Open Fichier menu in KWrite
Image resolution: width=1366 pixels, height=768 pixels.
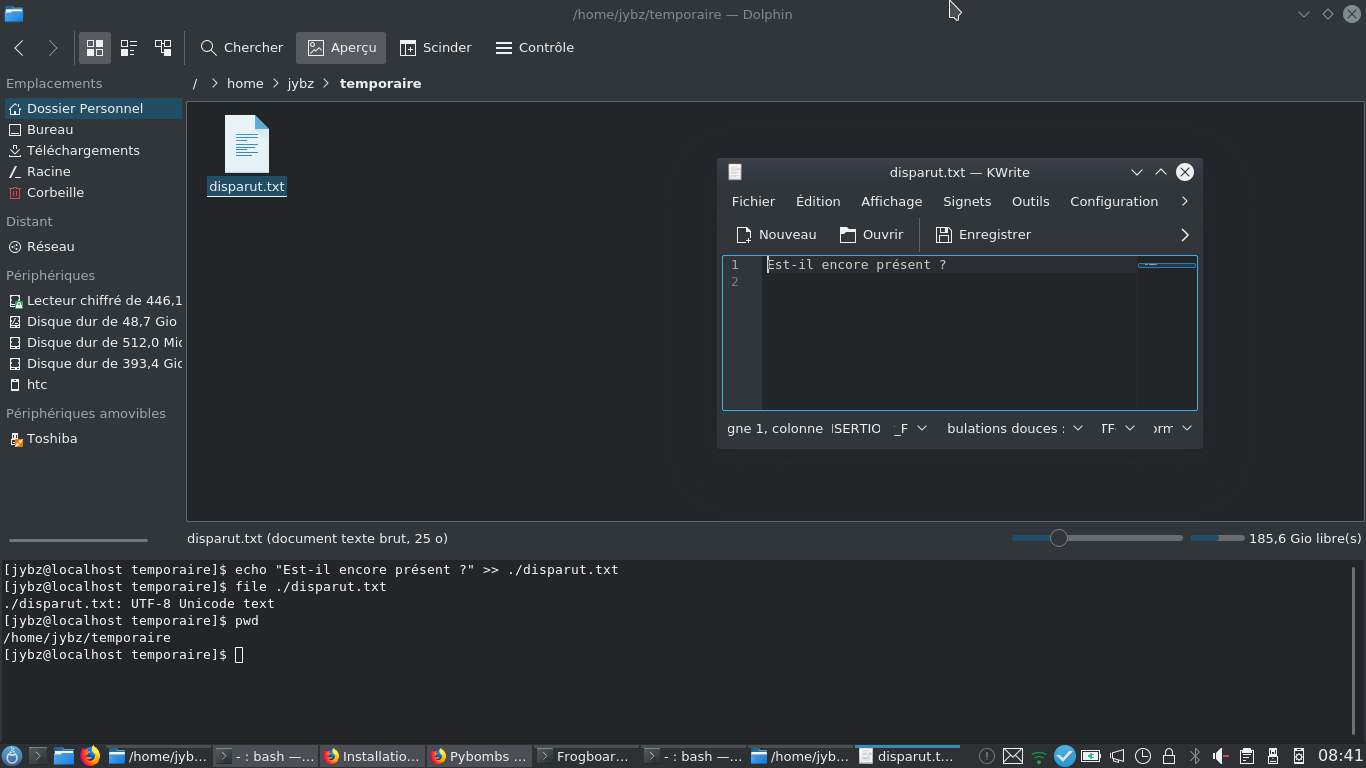[x=753, y=201]
